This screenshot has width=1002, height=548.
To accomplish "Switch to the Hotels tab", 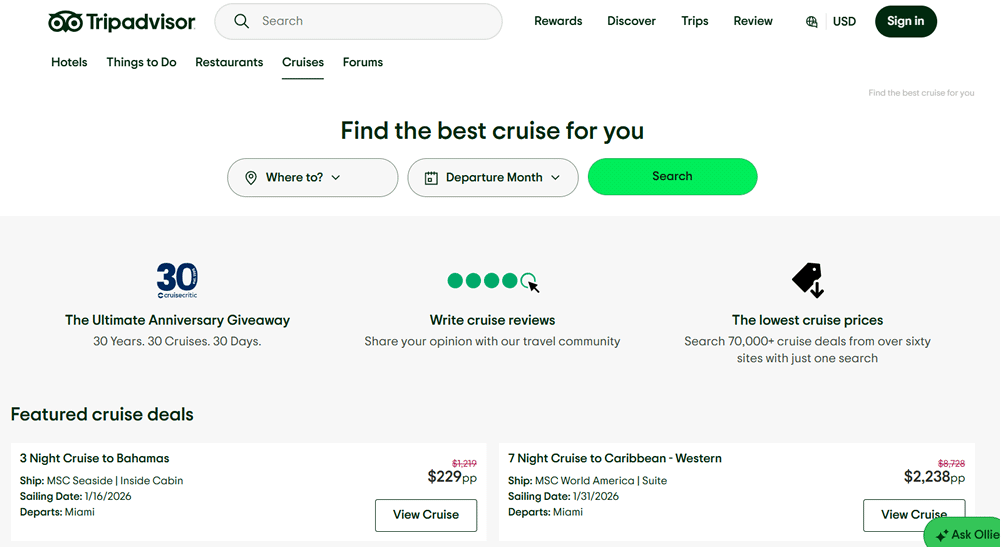I will click(69, 62).
